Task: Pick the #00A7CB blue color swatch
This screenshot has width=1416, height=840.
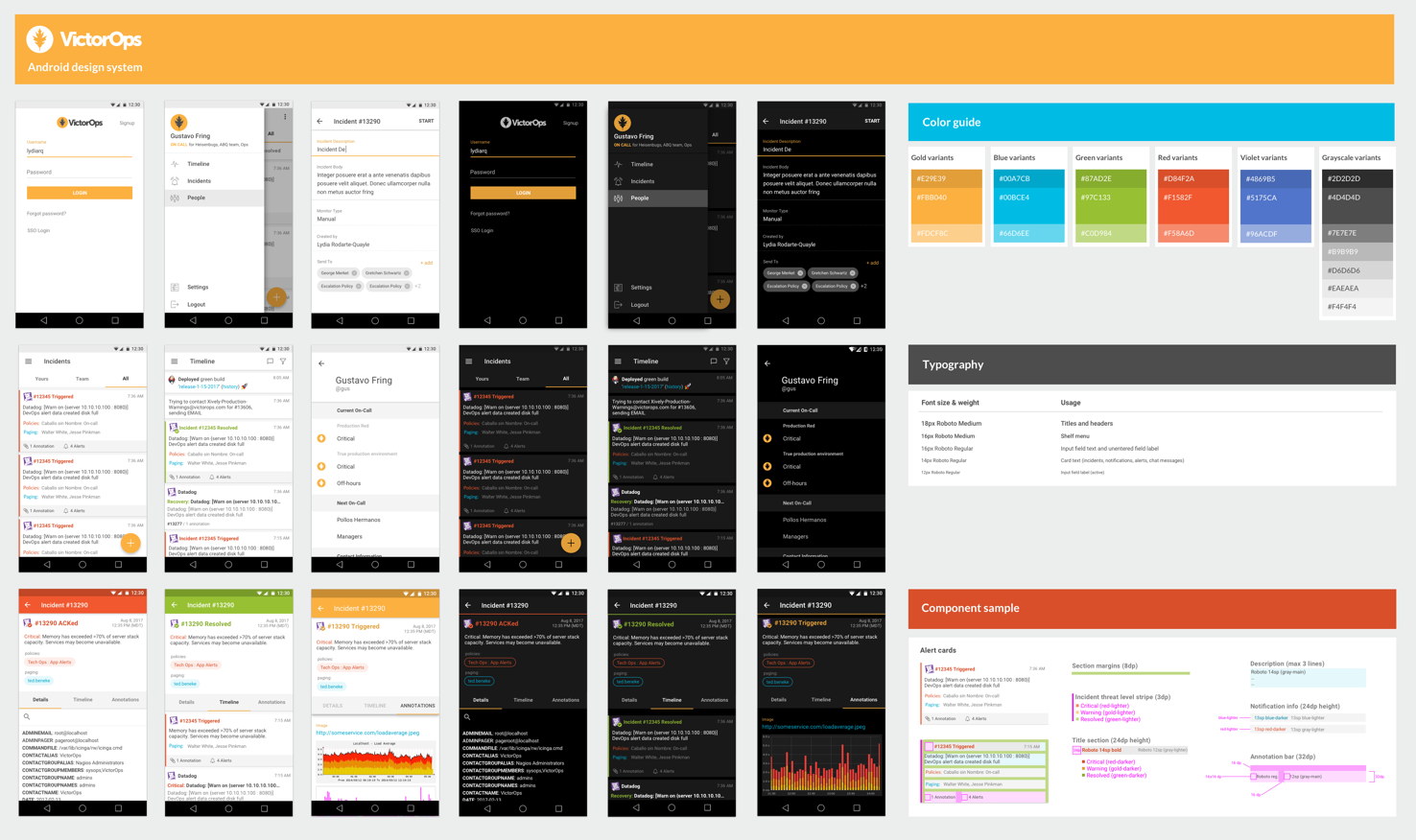Action: [x=1028, y=178]
